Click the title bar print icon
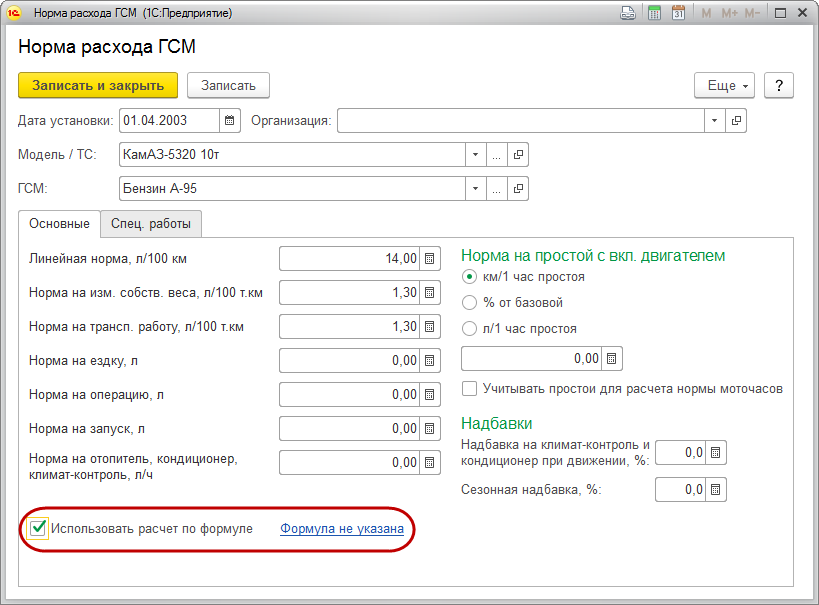 point(628,13)
